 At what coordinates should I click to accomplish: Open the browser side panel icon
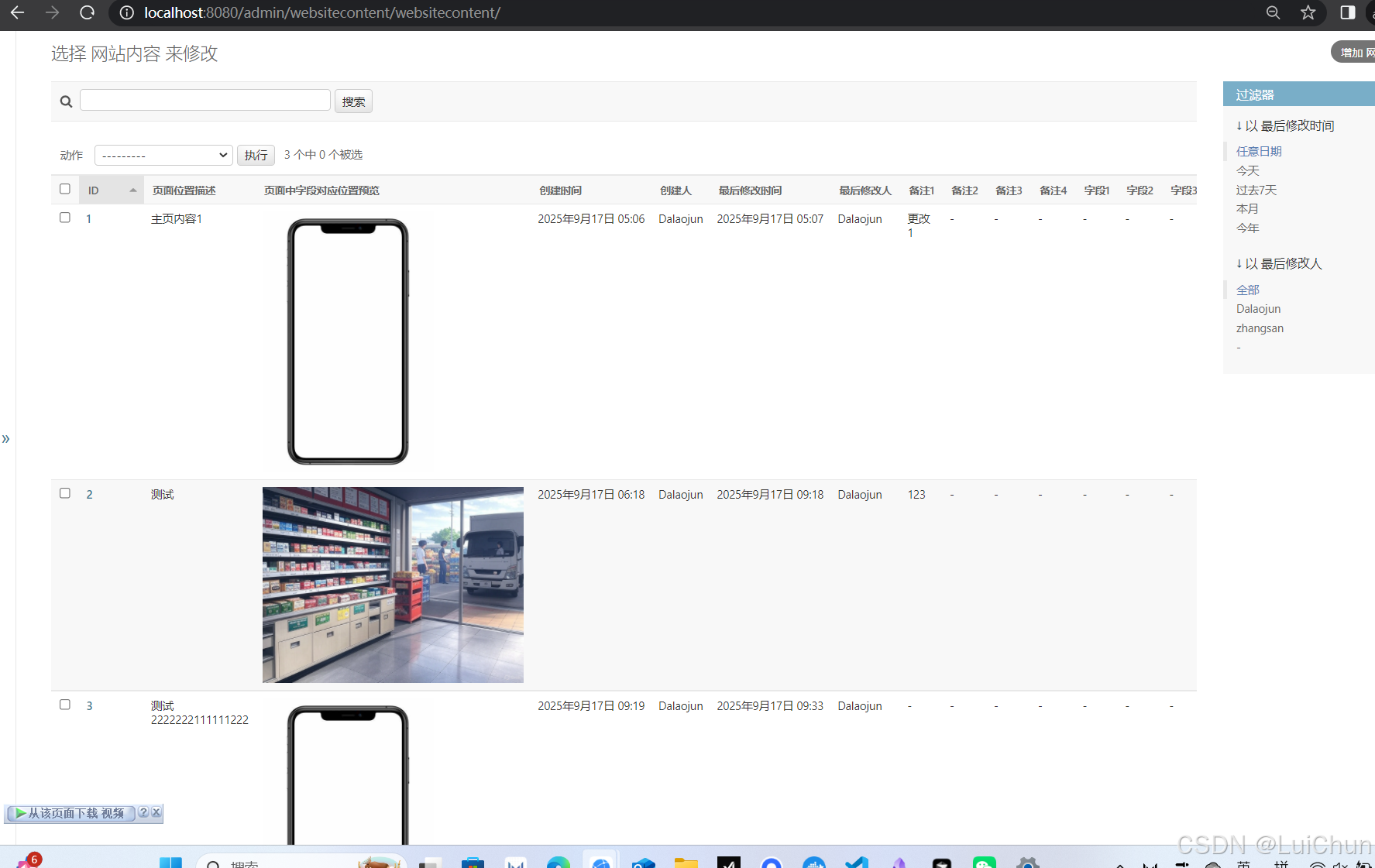click(x=1348, y=12)
